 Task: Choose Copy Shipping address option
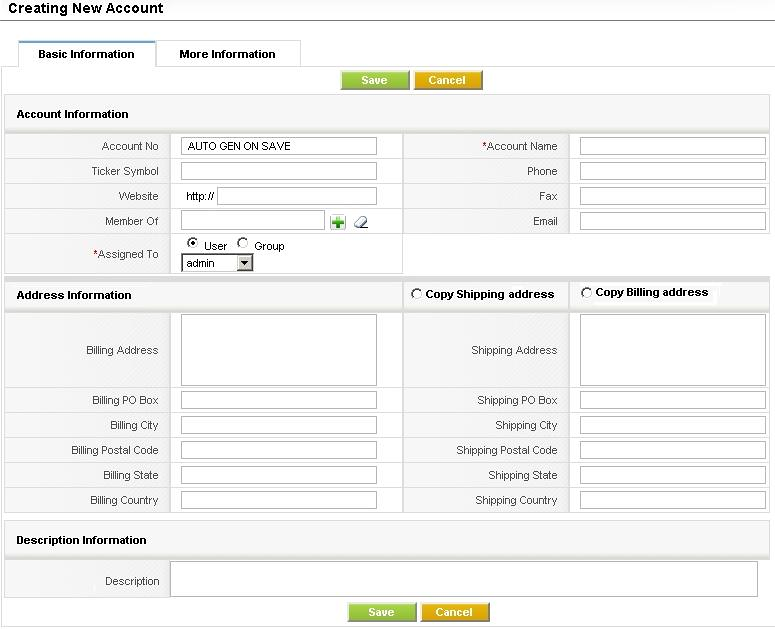416,294
